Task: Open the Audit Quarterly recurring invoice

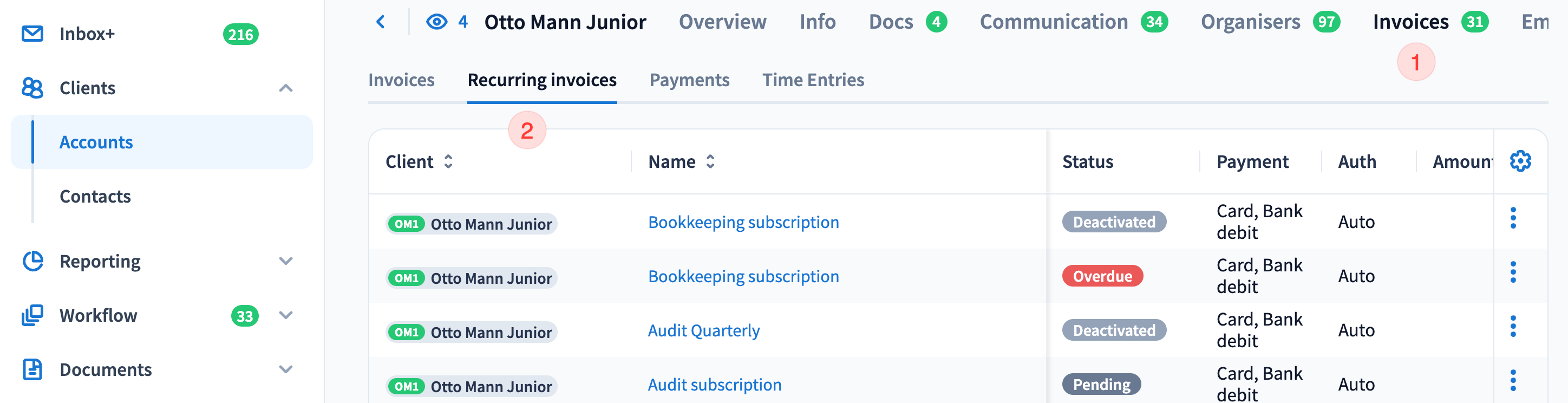Action: [704, 330]
